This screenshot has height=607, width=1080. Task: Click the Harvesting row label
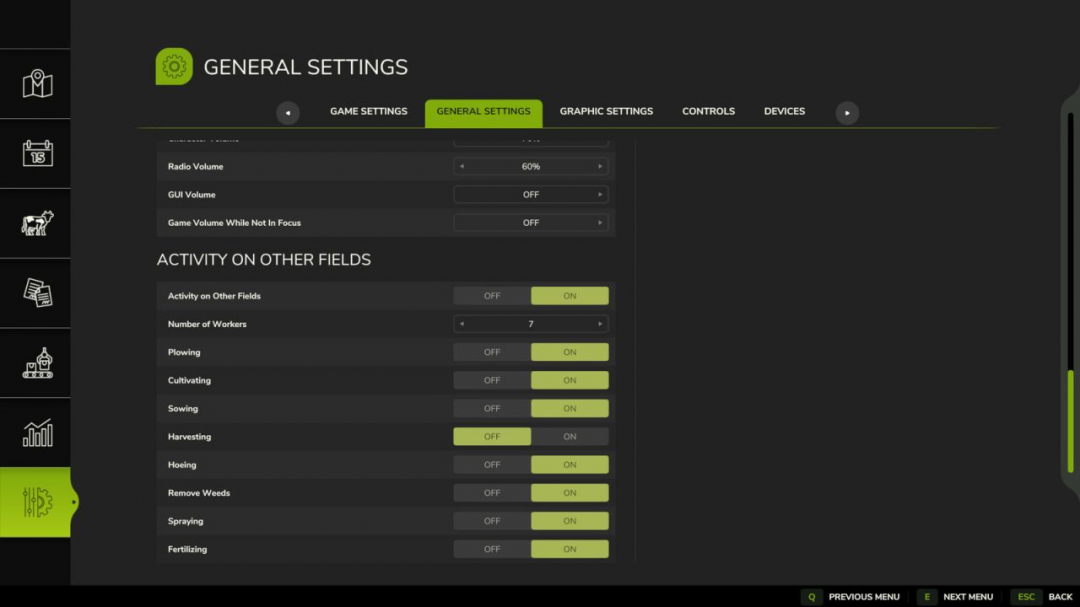pyautogui.click(x=189, y=437)
